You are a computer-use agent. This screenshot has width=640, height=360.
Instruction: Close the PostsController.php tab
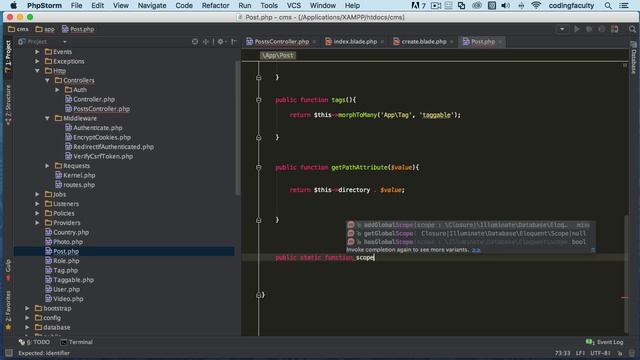pyautogui.click(x=314, y=42)
